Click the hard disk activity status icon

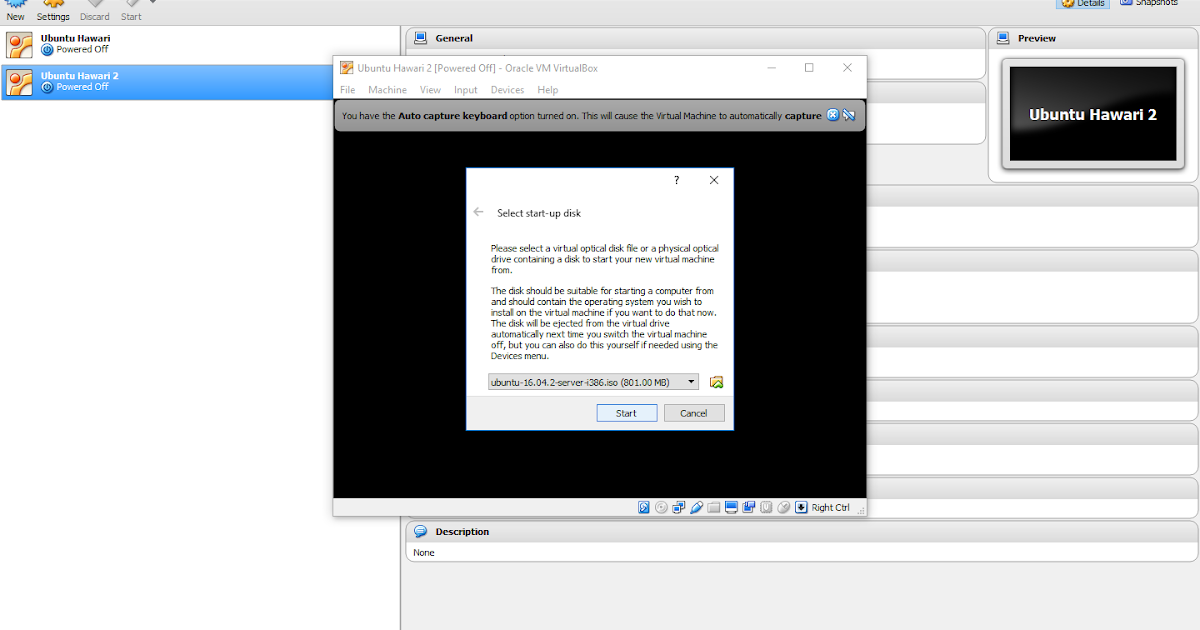pyautogui.click(x=644, y=507)
